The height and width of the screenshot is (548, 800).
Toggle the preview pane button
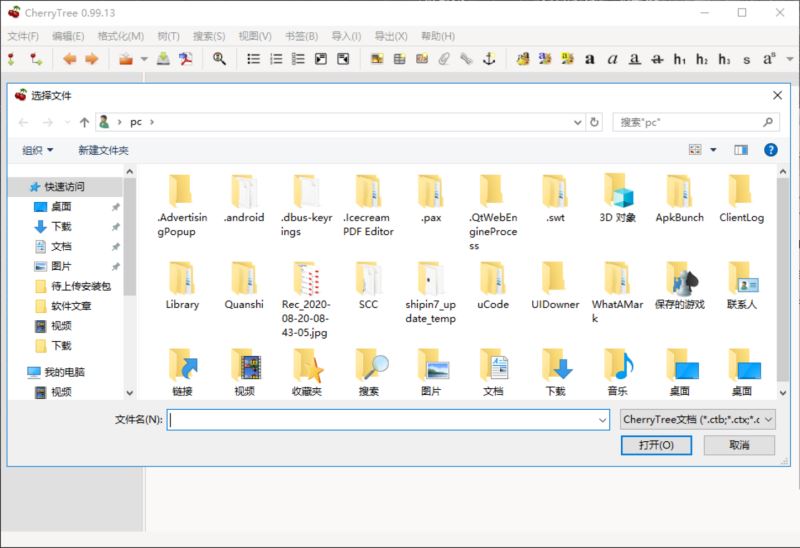(741, 150)
